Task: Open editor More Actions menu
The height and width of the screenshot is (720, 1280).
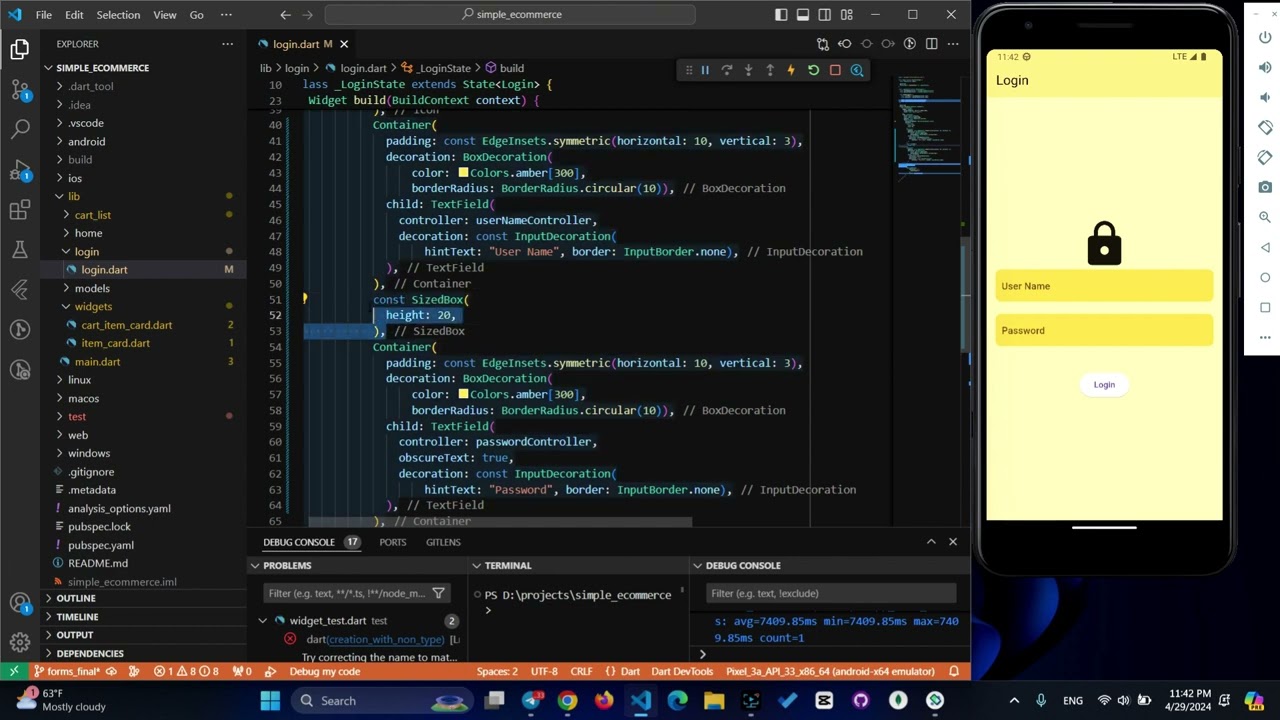Action: tap(953, 44)
